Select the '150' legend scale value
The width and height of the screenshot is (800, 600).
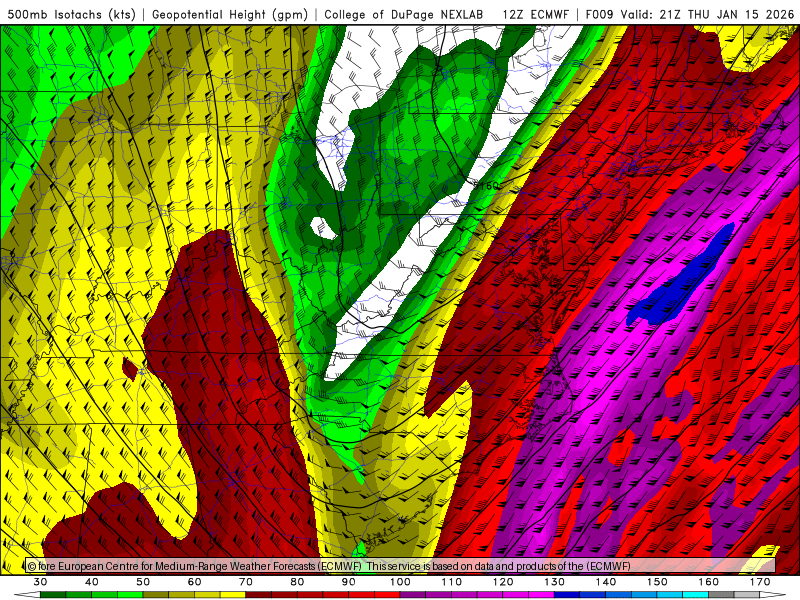point(658,582)
